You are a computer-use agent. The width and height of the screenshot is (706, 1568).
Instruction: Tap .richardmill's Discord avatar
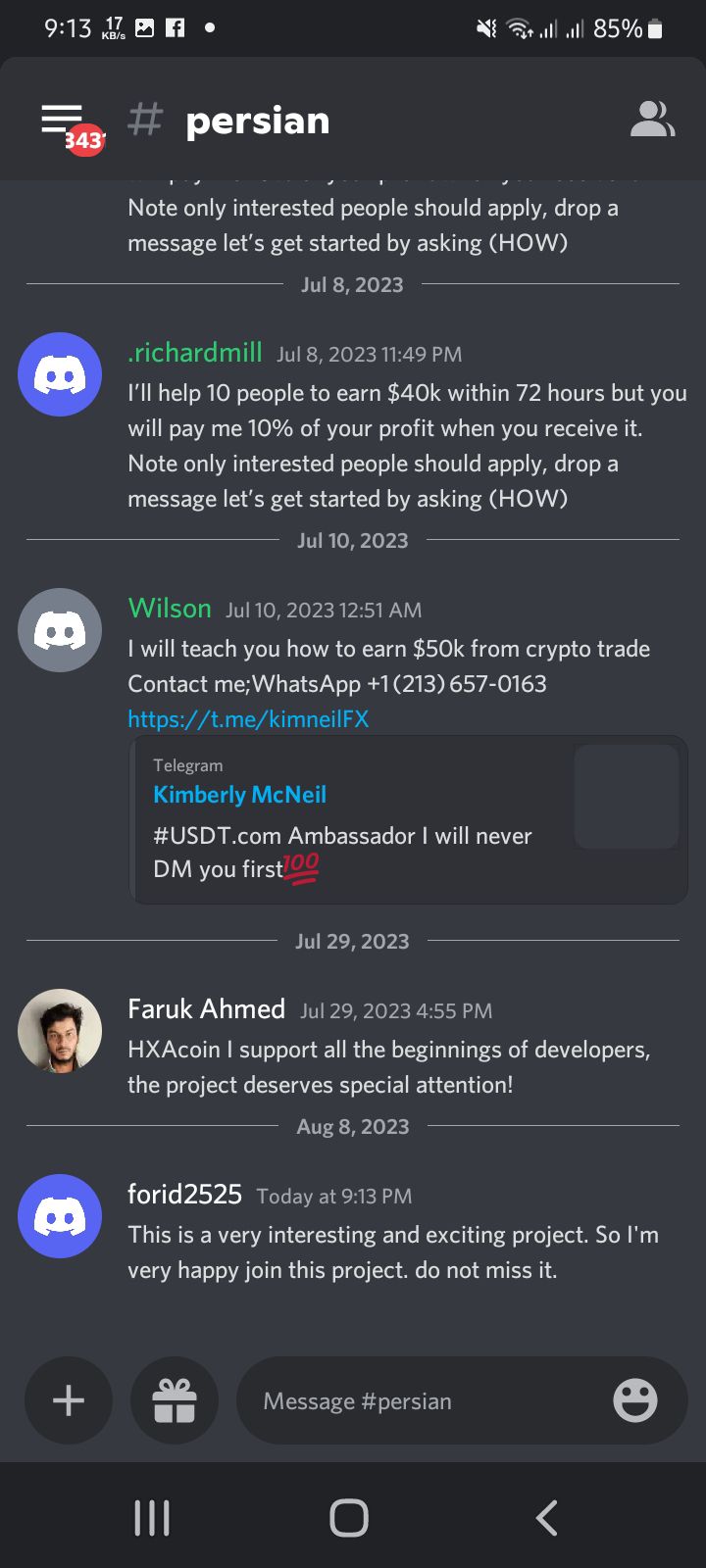tap(60, 374)
